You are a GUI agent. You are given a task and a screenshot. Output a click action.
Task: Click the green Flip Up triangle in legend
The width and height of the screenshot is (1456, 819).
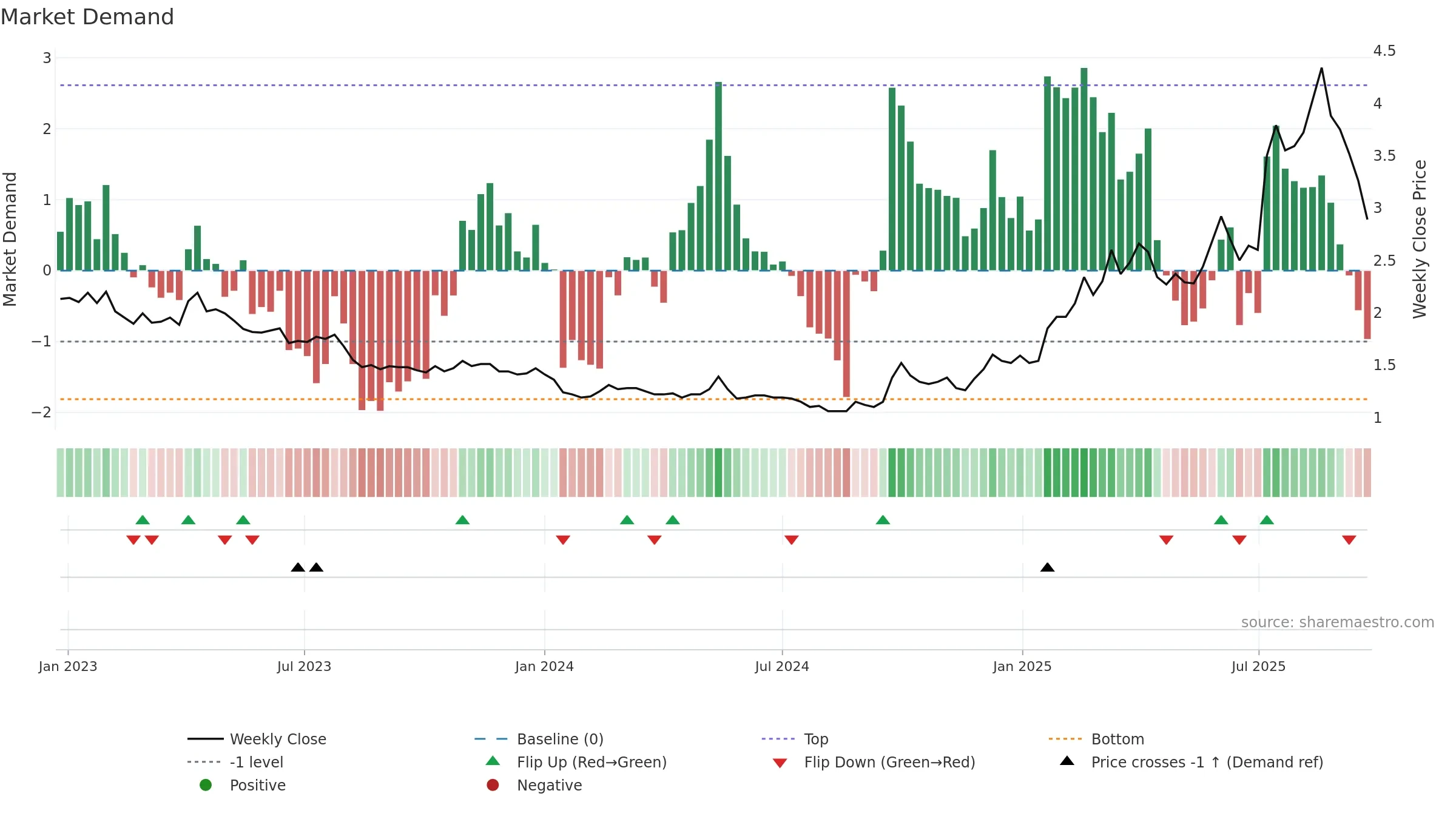point(493,761)
